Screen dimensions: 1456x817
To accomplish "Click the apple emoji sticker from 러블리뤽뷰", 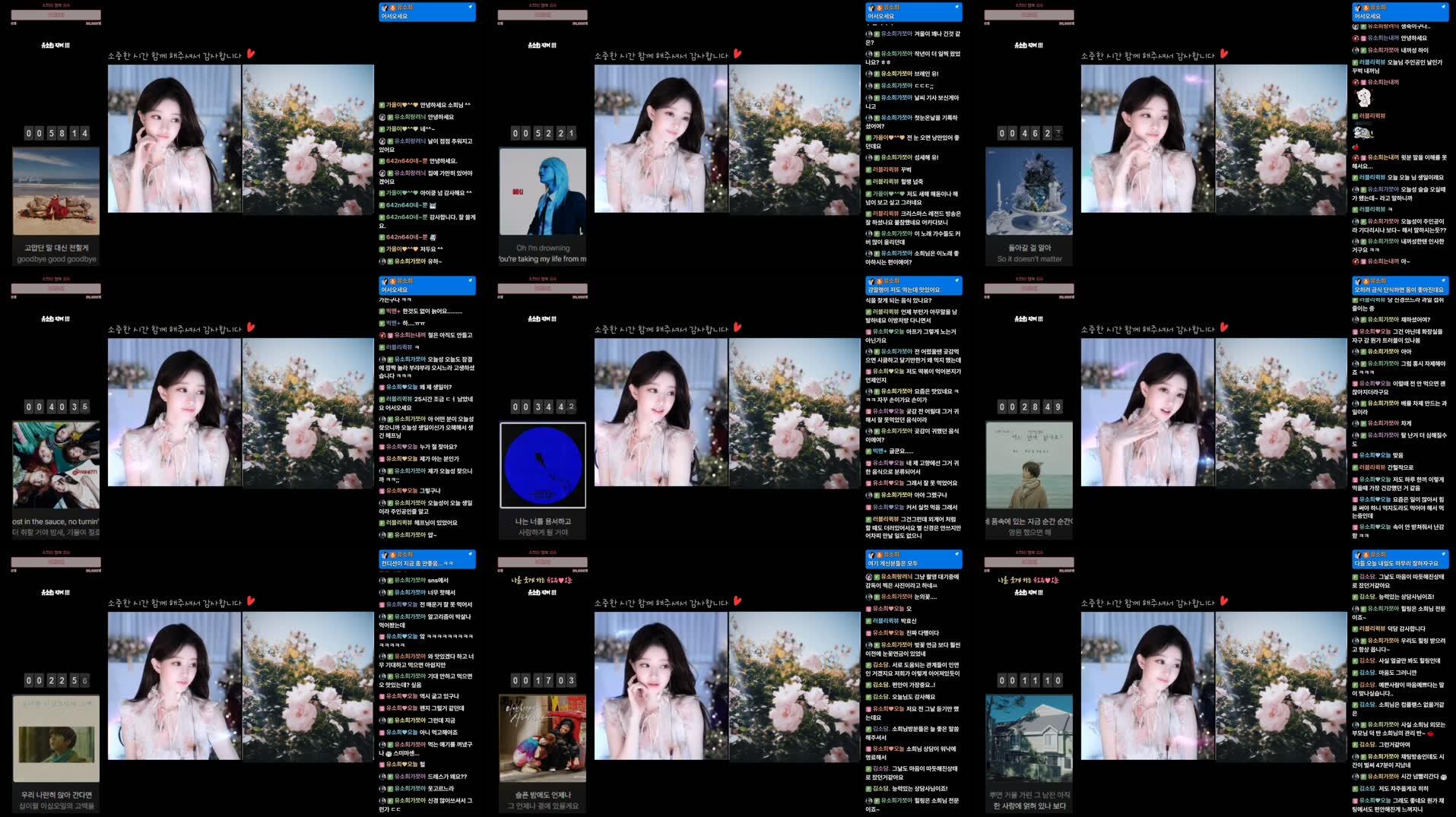I will tap(1356, 146).
